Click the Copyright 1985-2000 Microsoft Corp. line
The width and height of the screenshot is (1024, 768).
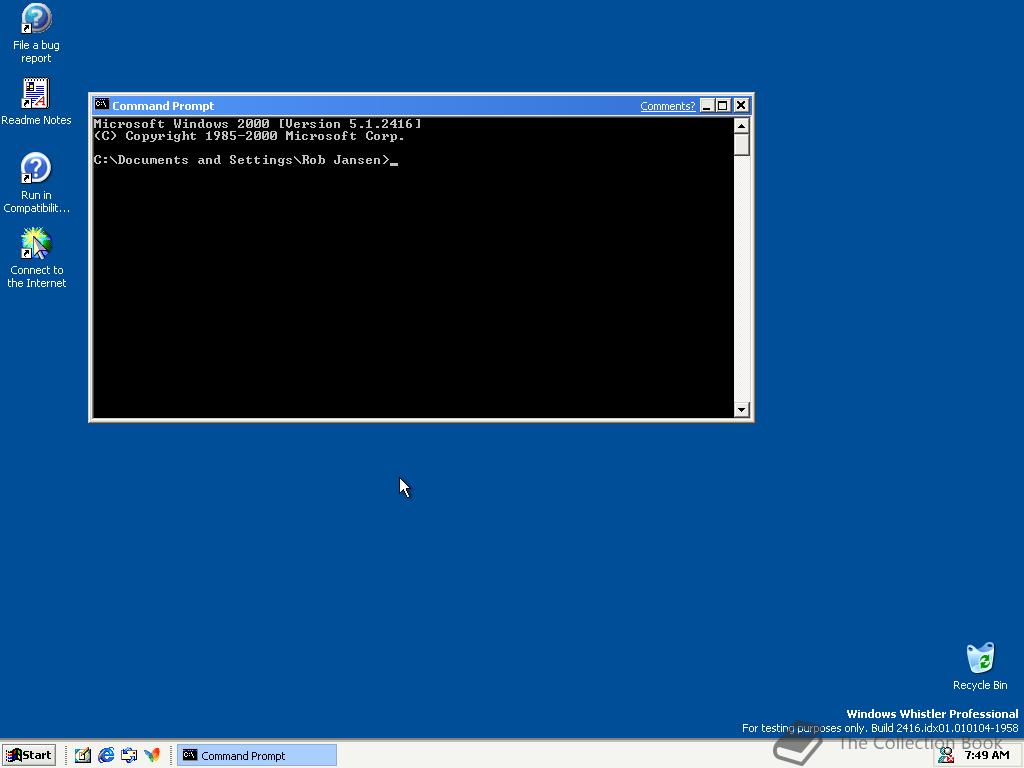point(249,136)
